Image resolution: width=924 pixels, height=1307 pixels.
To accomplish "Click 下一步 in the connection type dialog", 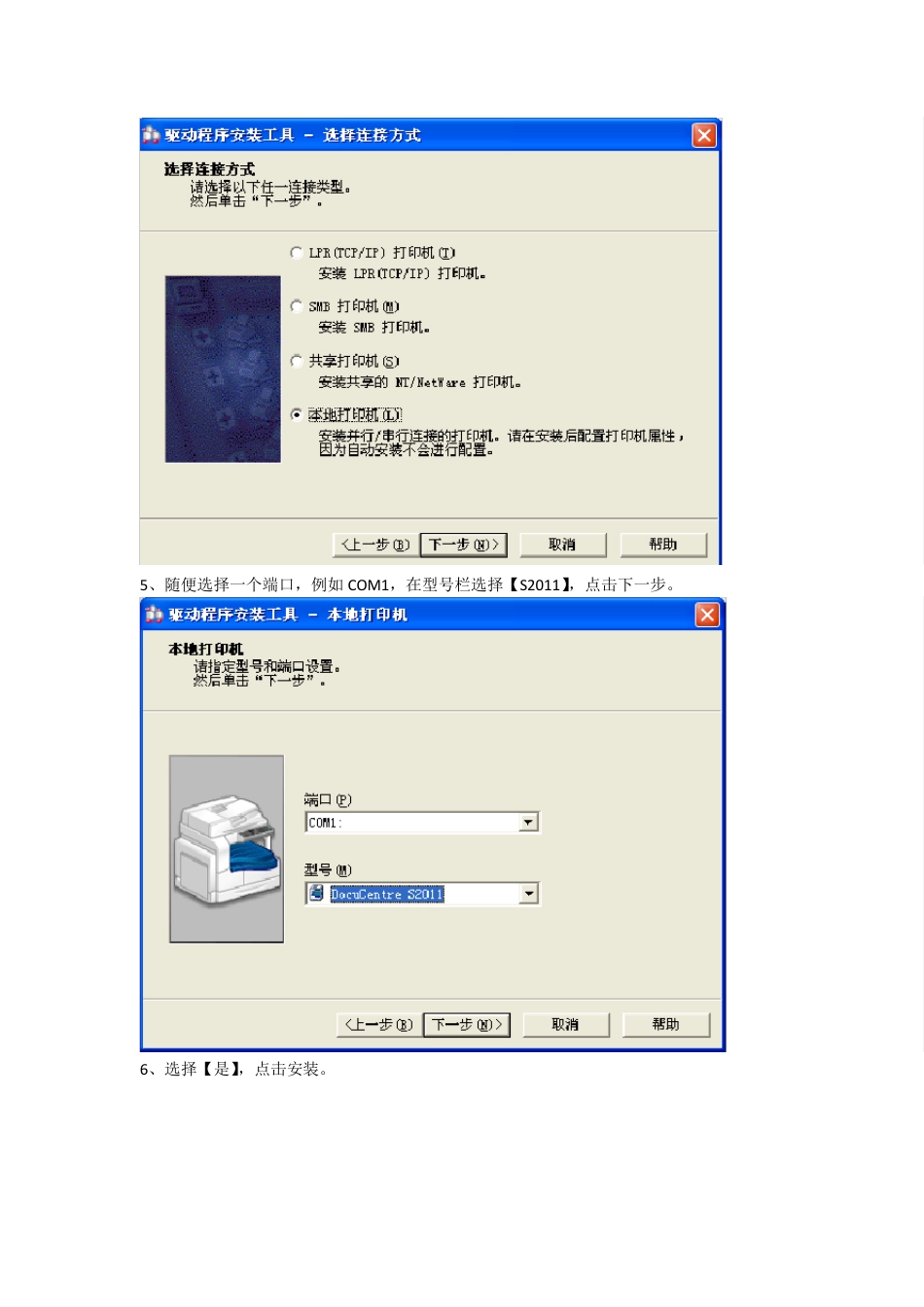I will coord(464,545).
